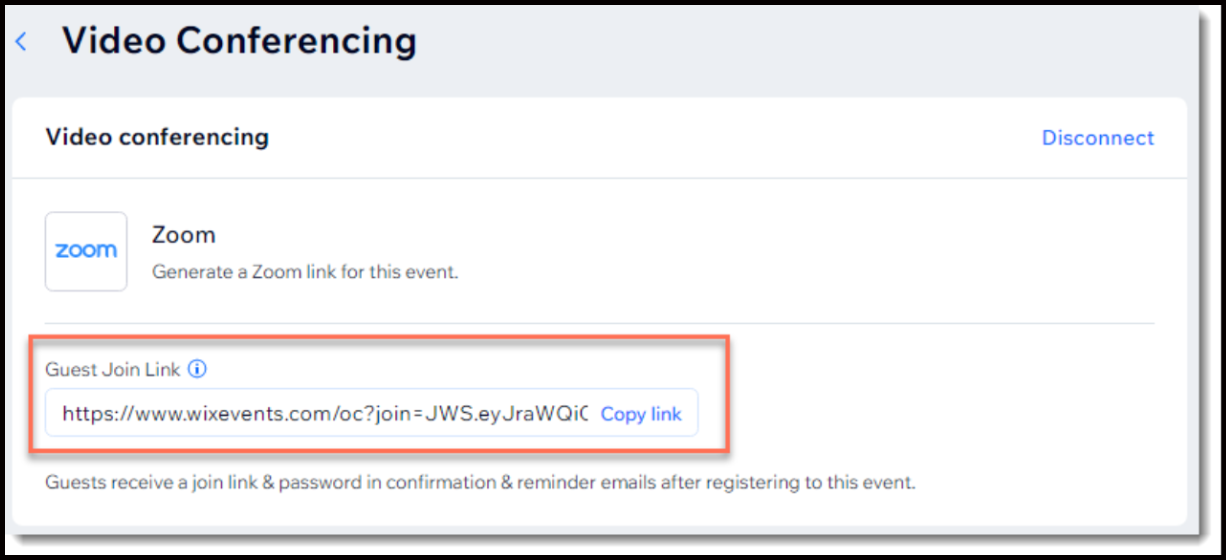Click the Guest Join Link label text
The width and height of the screenshot is (1226, 560).
coord(113,369)
